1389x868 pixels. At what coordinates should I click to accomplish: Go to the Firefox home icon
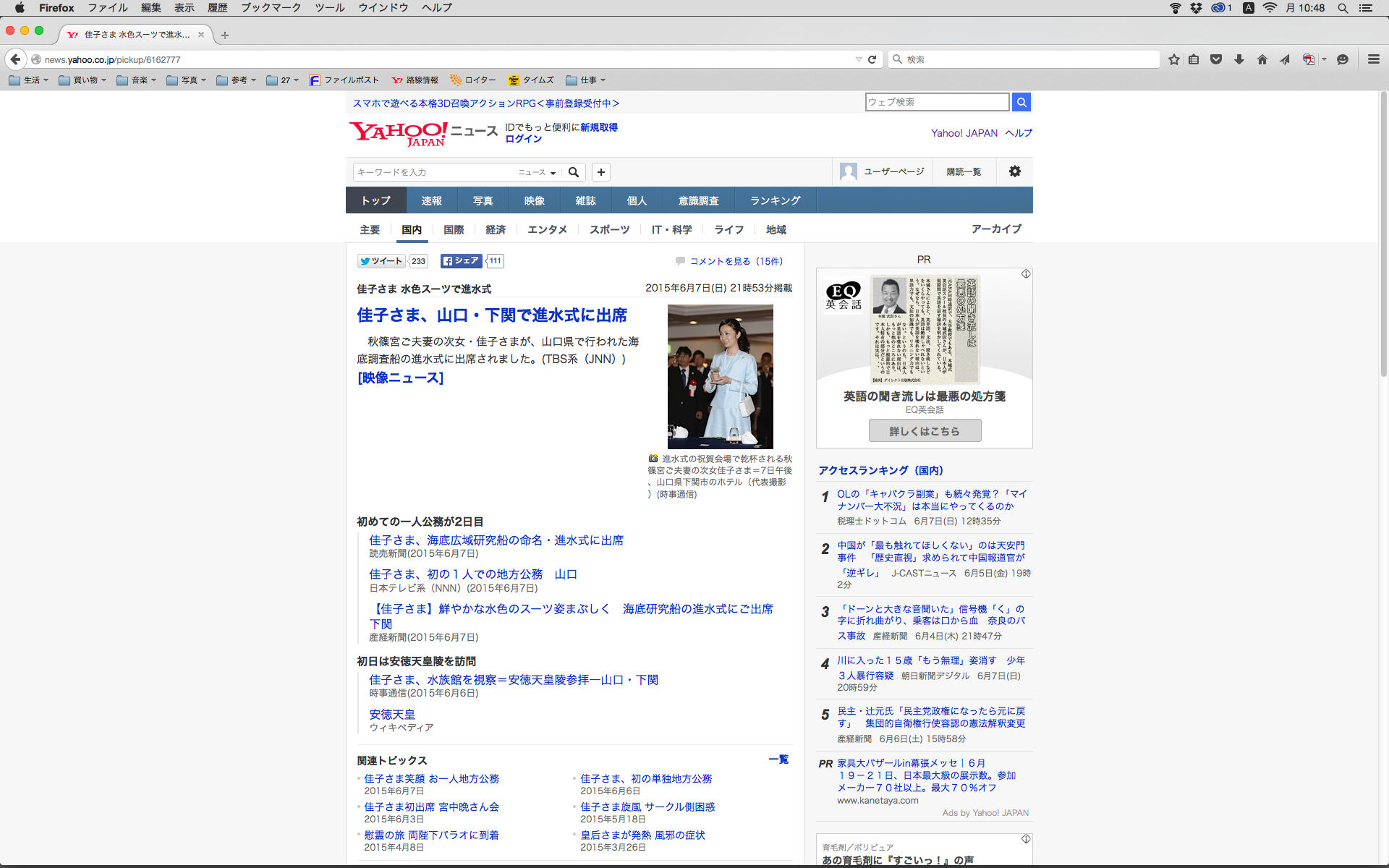1262,59
